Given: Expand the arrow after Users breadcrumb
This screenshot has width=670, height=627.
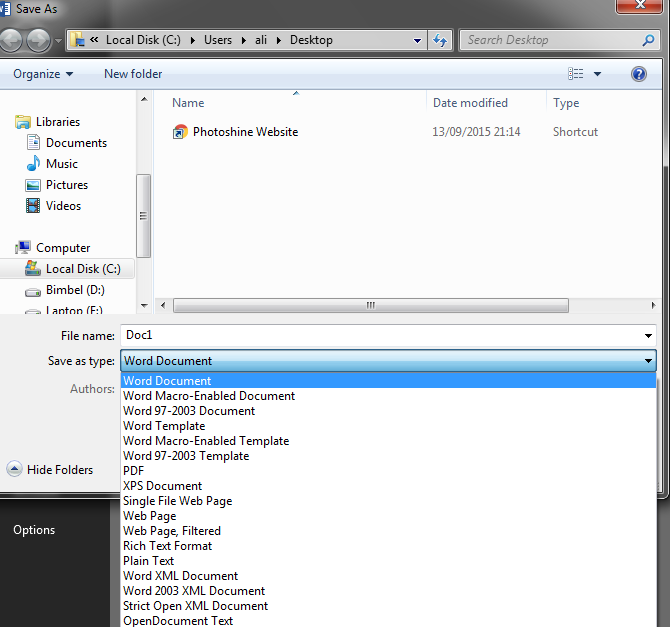Looking at the screenshot, I should click(x=244, y=40).
